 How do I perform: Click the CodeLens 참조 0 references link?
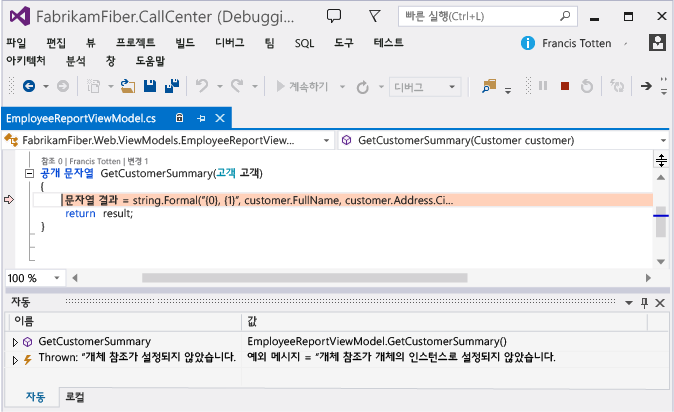[x=52, y=161]
